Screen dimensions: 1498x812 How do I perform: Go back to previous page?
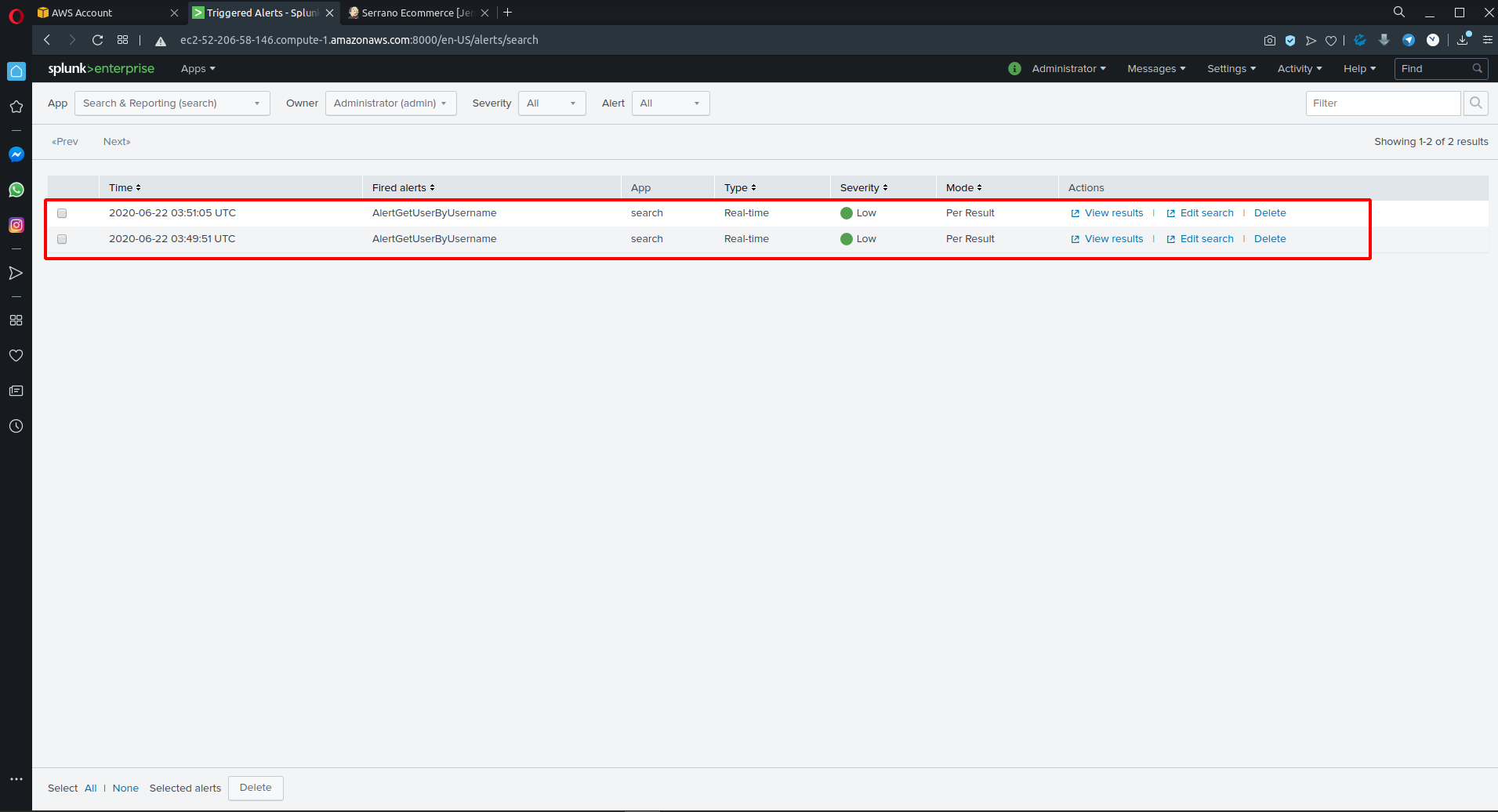(47, 40)
